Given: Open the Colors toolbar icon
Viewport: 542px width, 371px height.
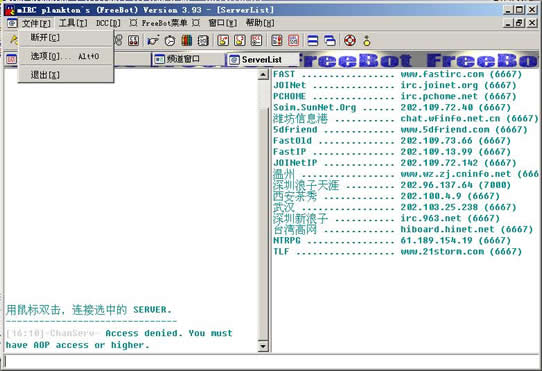Looking at the screenshot, I should [x=187, y=41].
